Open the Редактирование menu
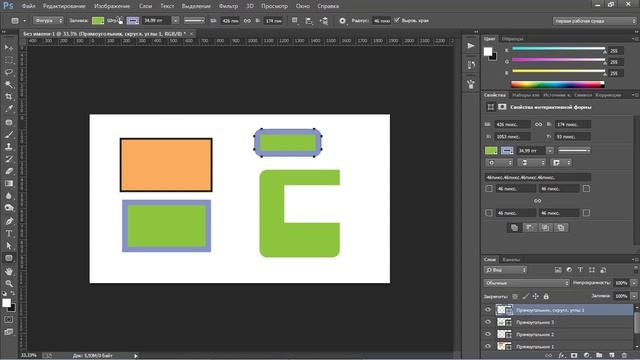 coord(64,6)
